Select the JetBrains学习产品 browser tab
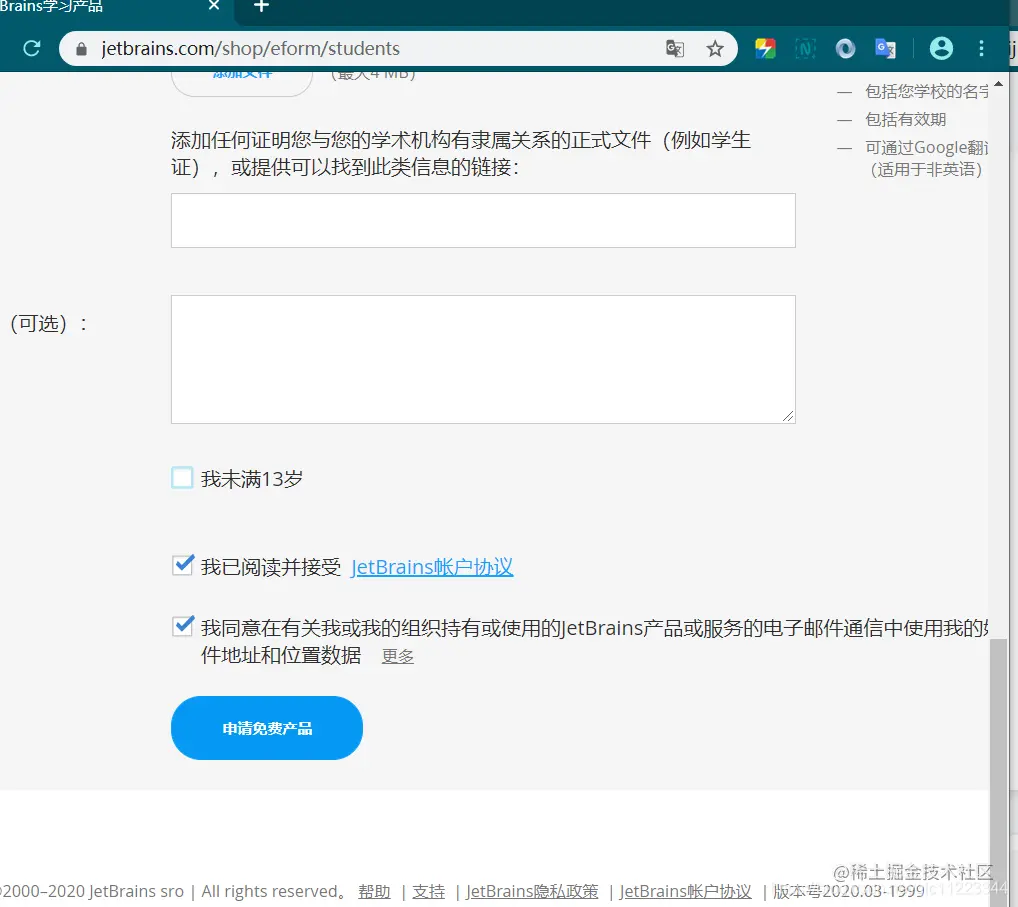 tap(100, 8)
